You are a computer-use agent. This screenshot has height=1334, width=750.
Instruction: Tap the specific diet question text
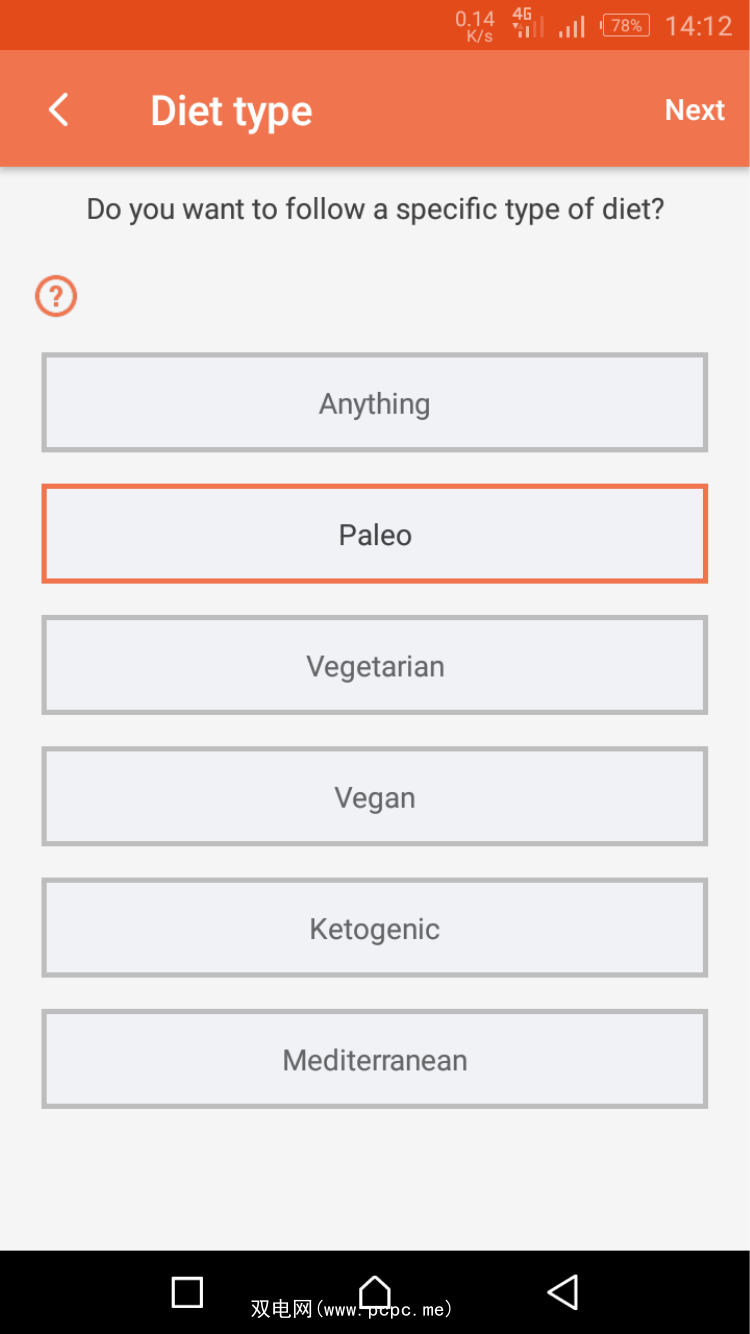coord(375,209)
